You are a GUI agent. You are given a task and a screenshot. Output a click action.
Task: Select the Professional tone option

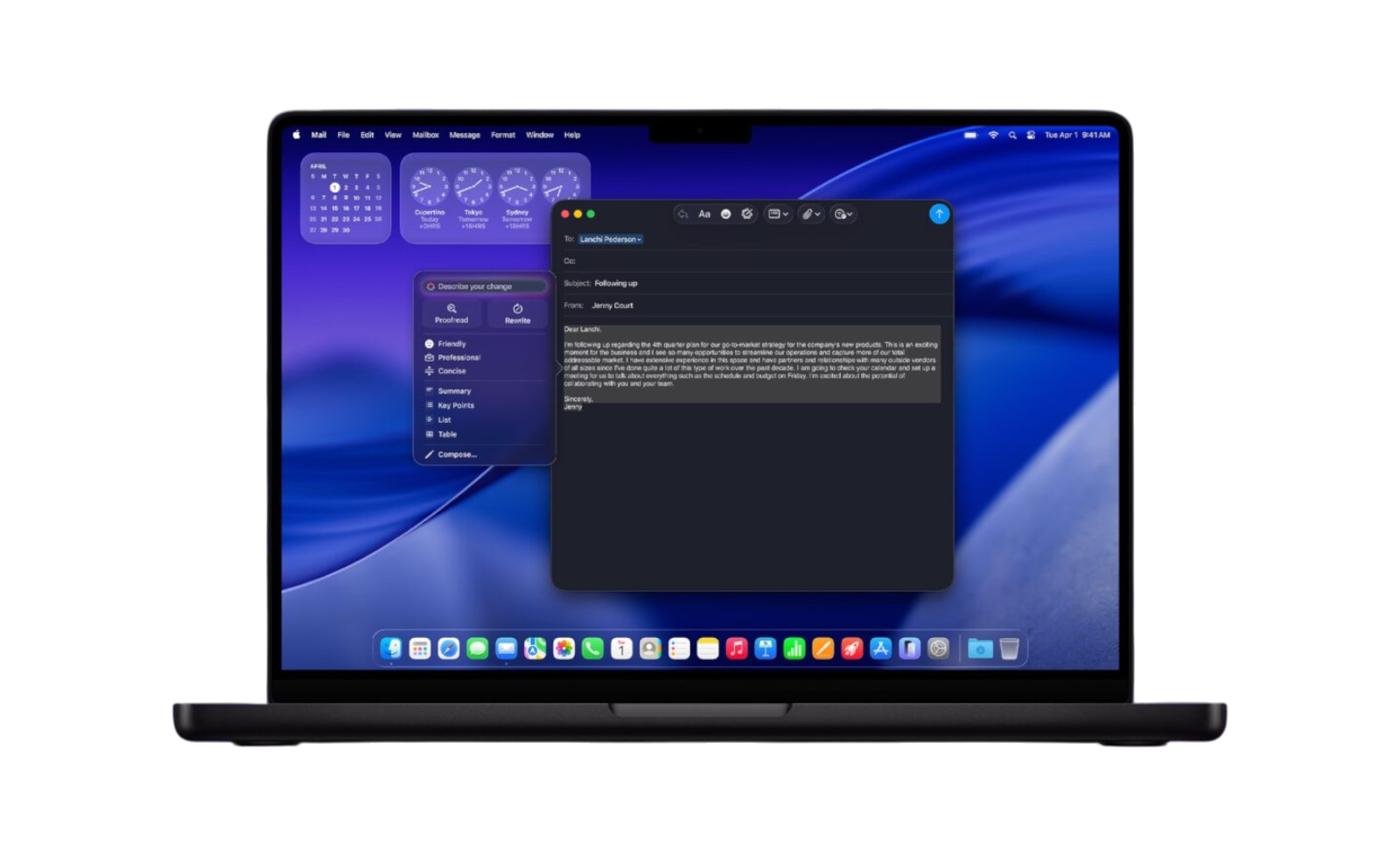[x=458, y=357]
